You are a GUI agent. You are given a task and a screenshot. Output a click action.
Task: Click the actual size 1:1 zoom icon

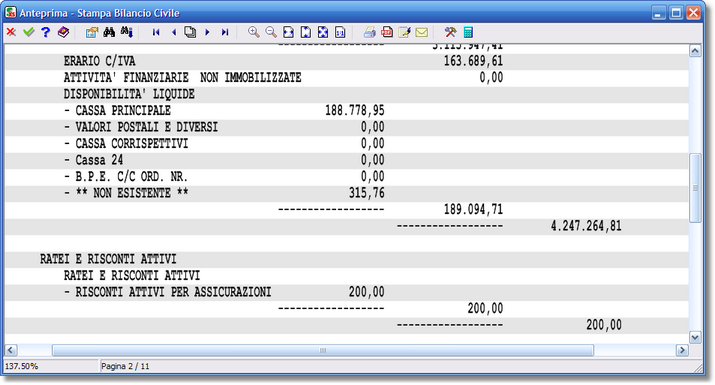(x=340, y=32)
